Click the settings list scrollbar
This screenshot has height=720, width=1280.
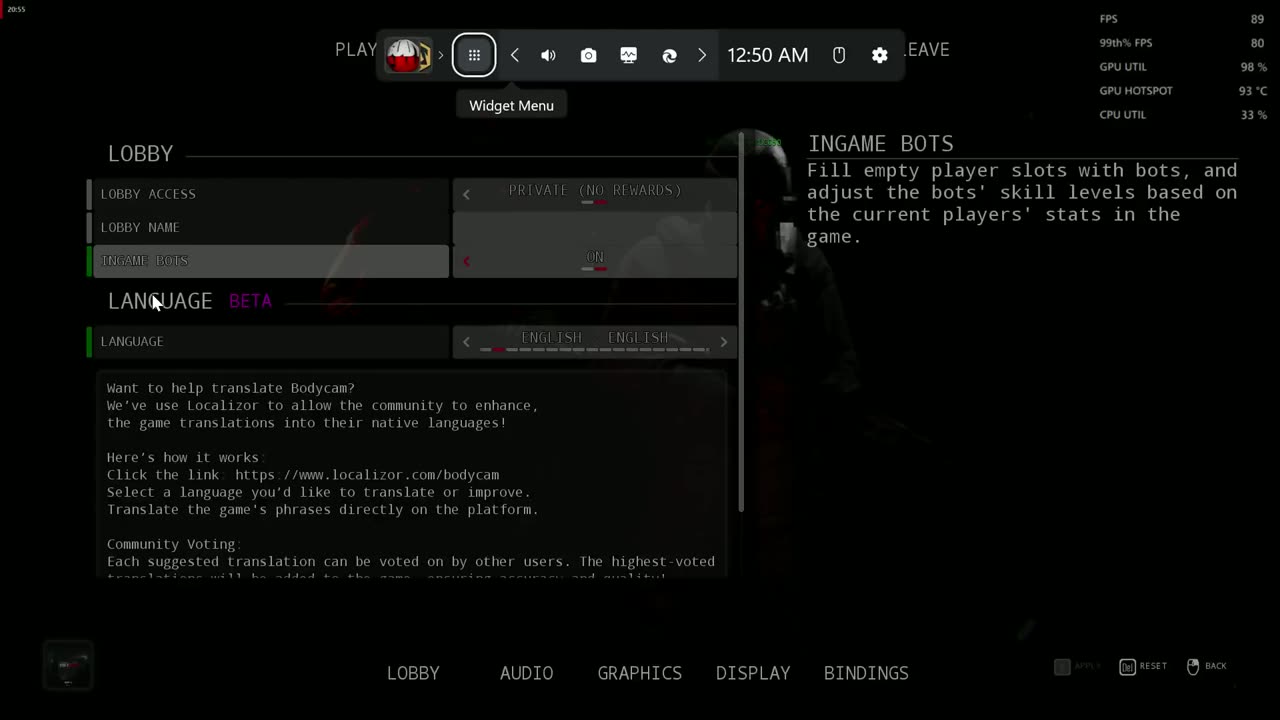click(742, 320)
